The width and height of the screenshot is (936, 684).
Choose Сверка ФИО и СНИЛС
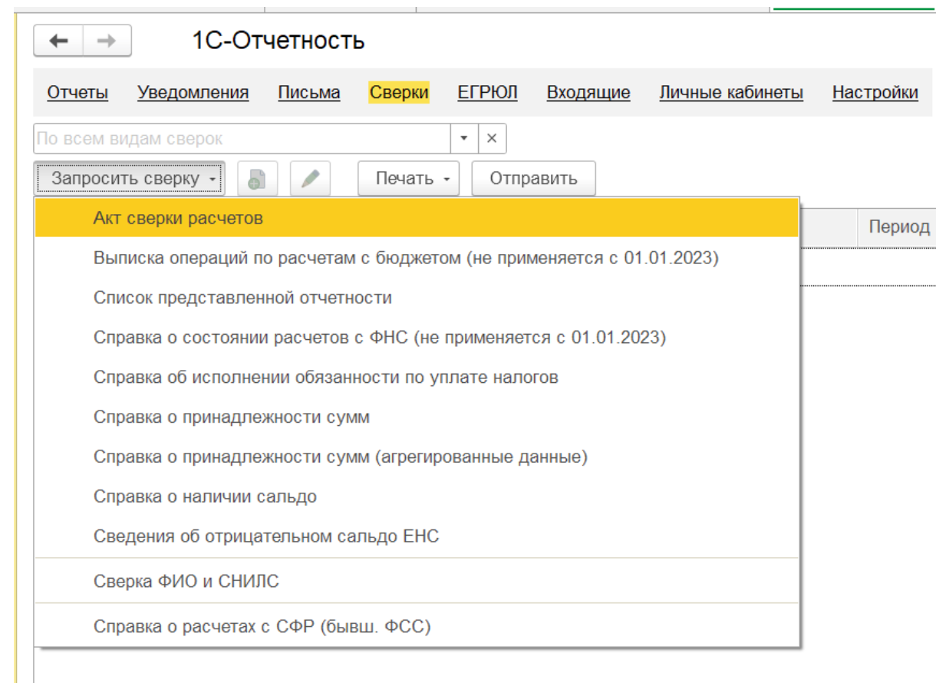[186, 581]
